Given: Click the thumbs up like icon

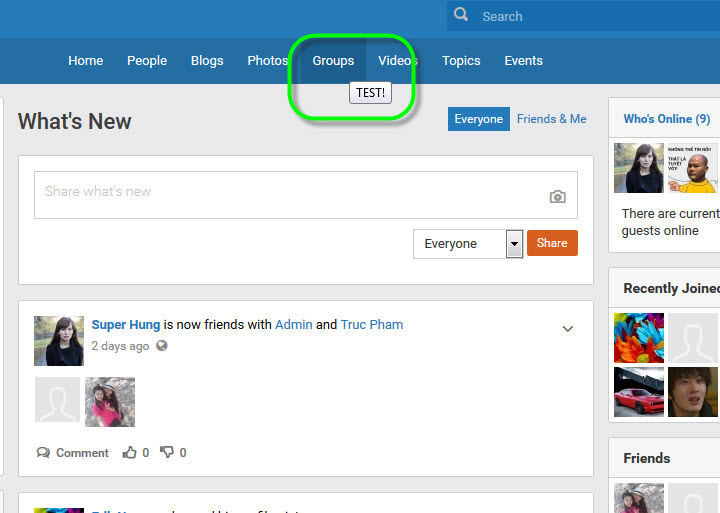Looking at the screenshot, I should (129, 453).
